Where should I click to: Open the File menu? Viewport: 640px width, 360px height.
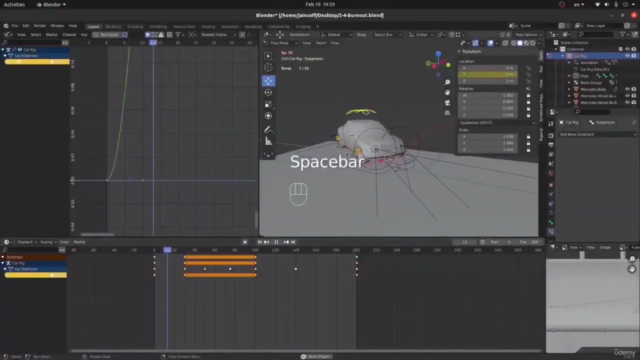point(14,26)
